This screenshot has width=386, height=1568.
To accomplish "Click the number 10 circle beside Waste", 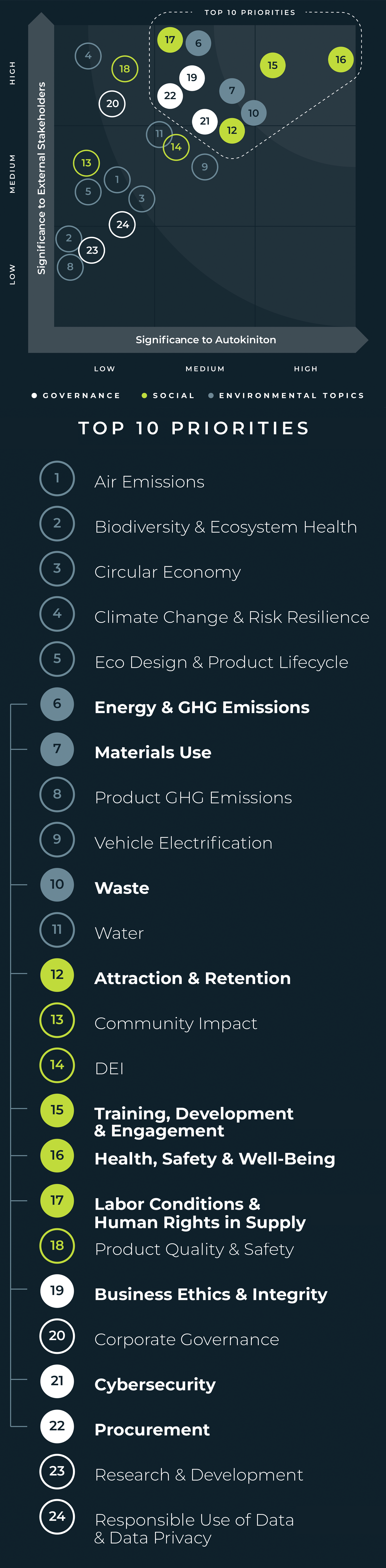I will 57,884.
